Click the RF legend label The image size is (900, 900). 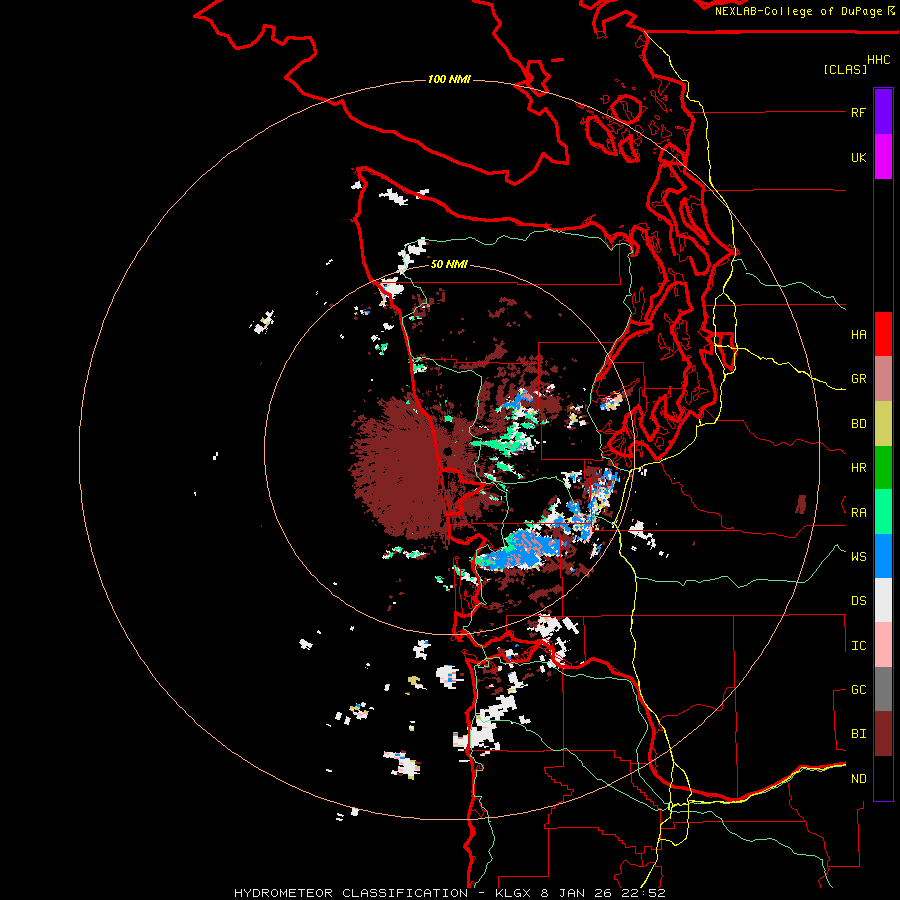click(x=858, y=112)
